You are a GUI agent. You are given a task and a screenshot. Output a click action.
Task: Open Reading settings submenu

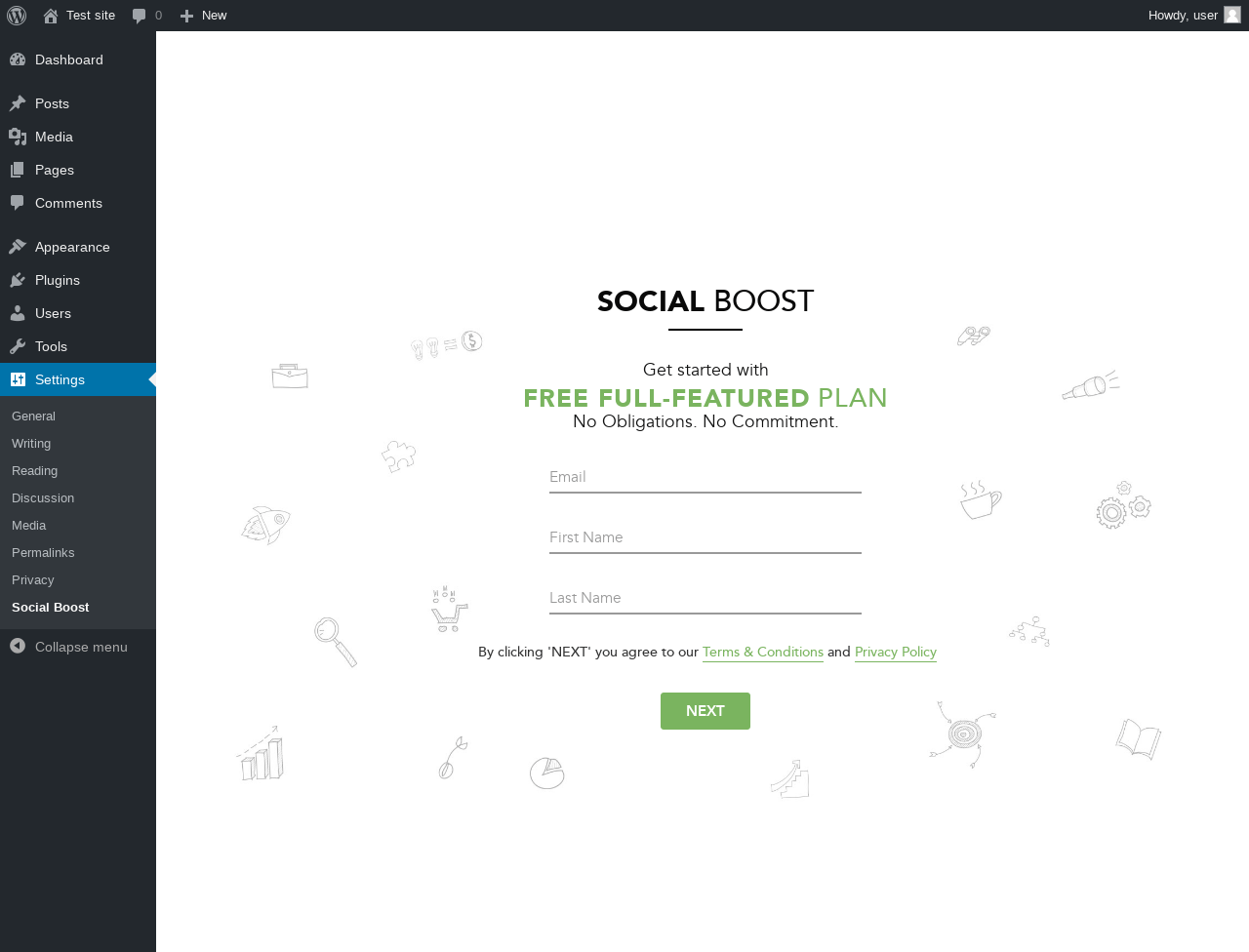coord(34,470)
